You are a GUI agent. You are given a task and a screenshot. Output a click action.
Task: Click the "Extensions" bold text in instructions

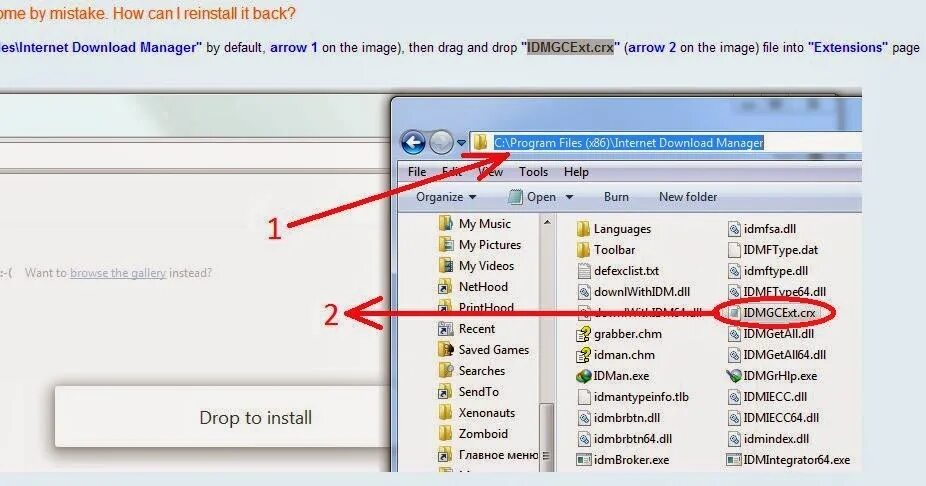pyautogui.click(x=847, y=47)
